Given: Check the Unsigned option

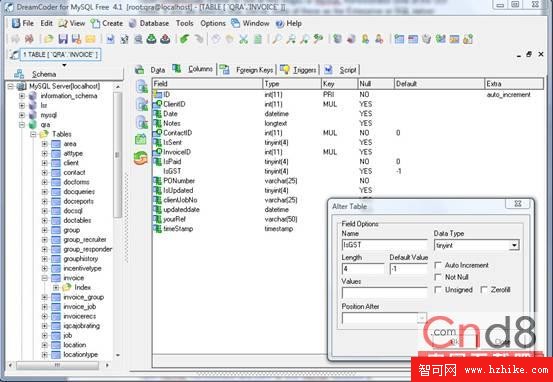Looking at the screenshot, I should click(x=438, y=290).
